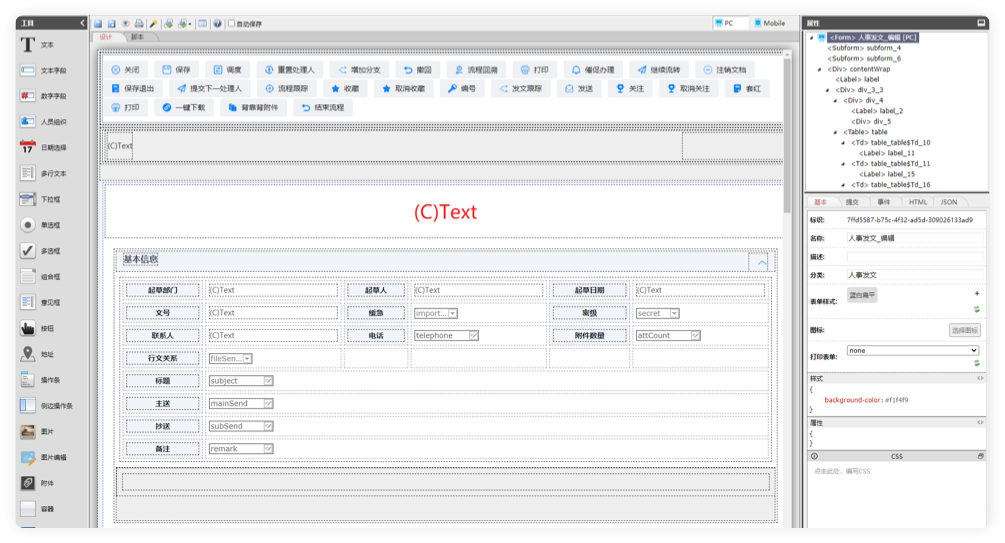Open the 提交 properties tab
The height and width of the screenshot is (543, 1005).
point(852,202)
